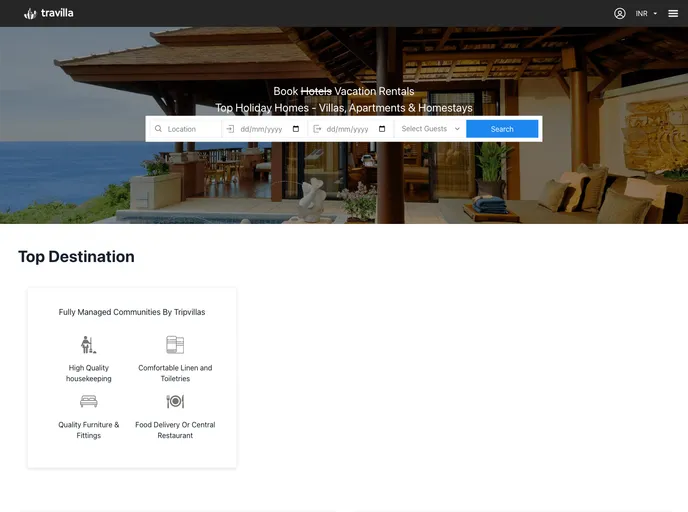Click the Food Delivery restaurant plate icon

tap(175, 401)
